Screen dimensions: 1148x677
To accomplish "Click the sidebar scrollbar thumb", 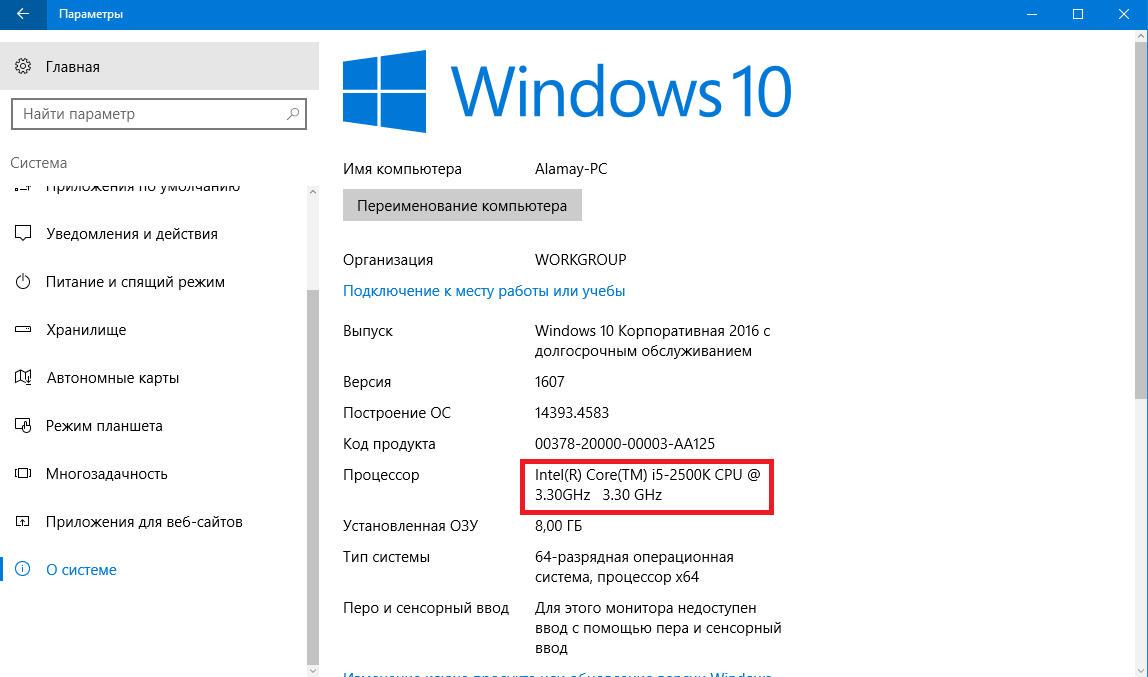I will click(313, 476).
